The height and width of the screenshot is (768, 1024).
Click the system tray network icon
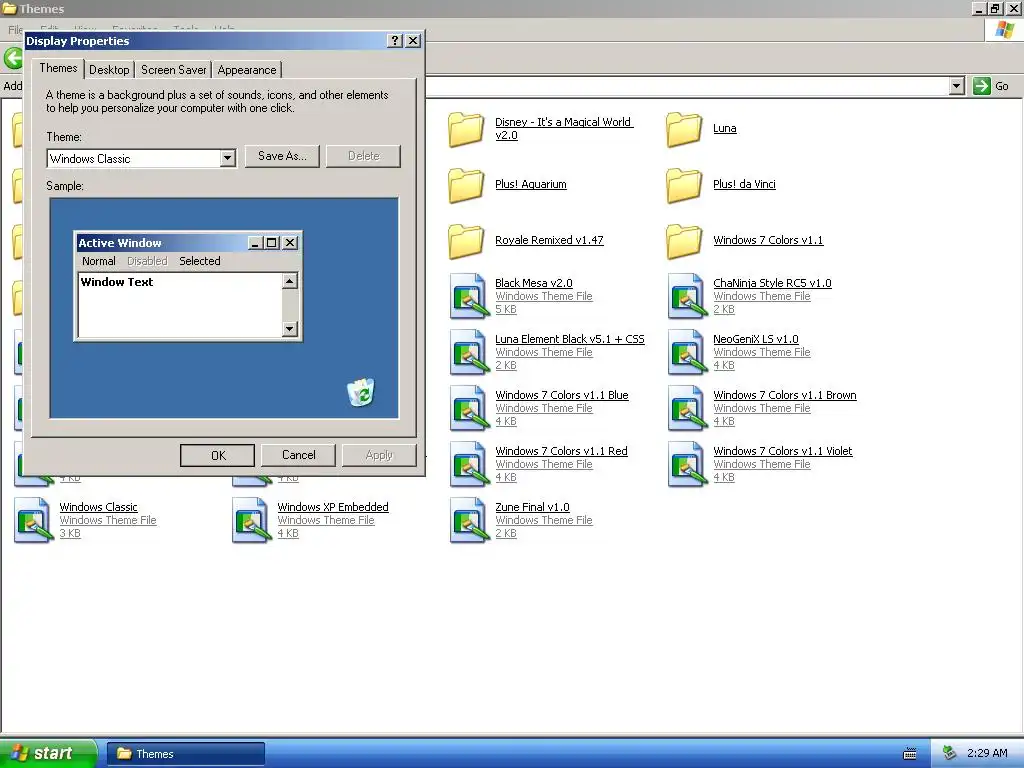950,753
